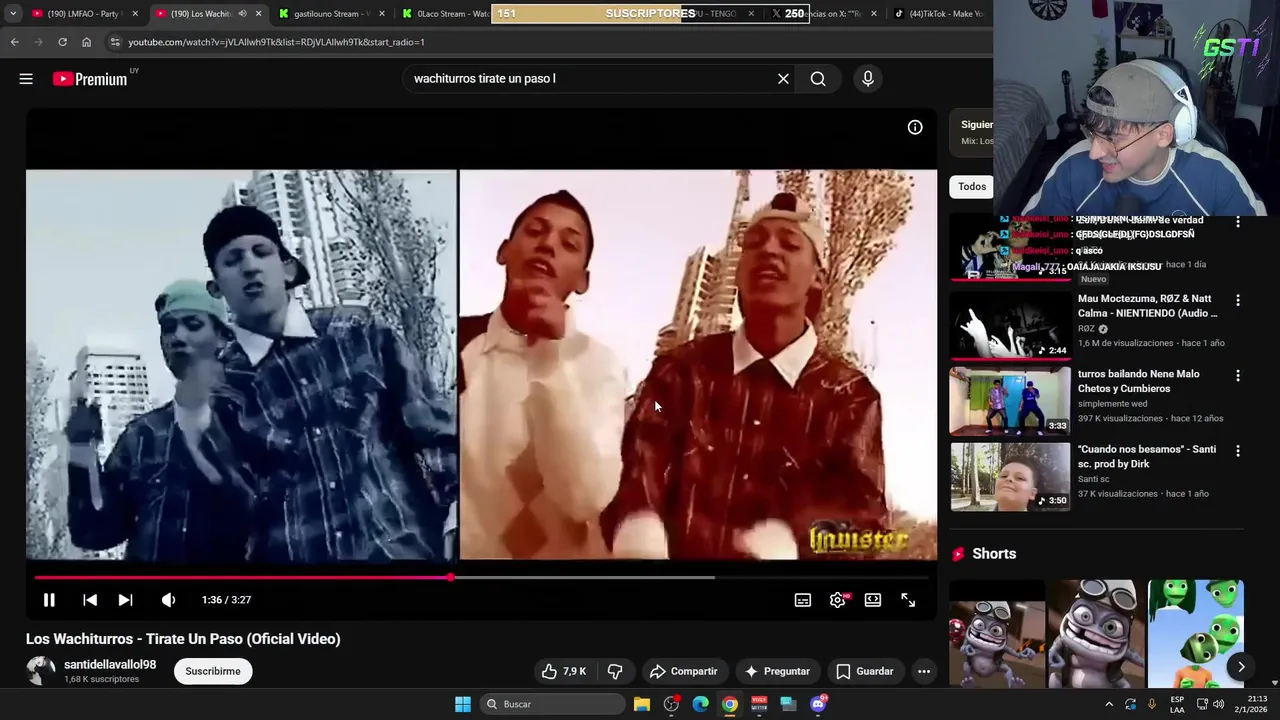Viewport: 1280px width, 720px height.
Task: Open Windows Start menu
Action: [463, 704]
